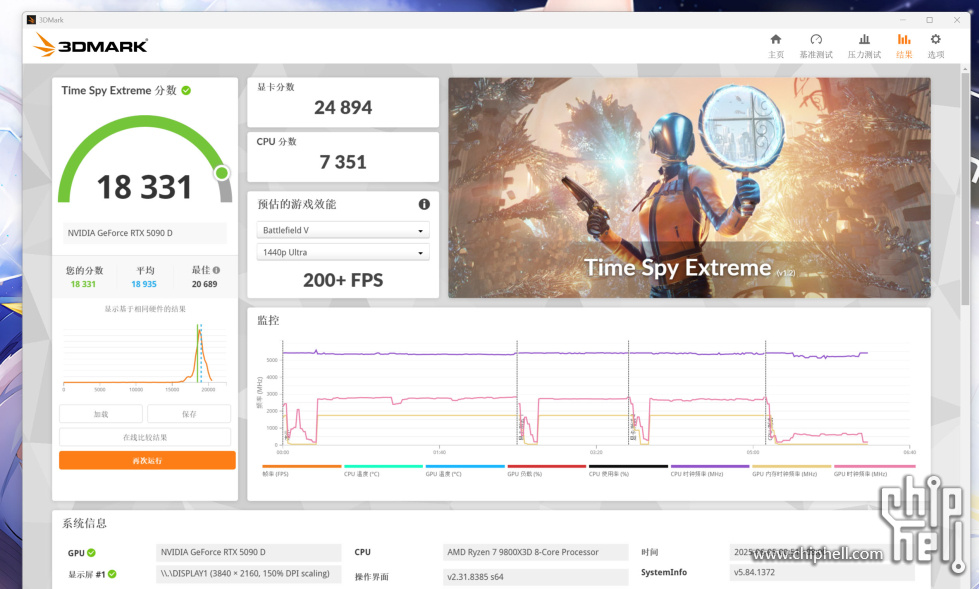Toggle the GPU 内存时钟频率 (MHz) legend swatch

point(792,466)
